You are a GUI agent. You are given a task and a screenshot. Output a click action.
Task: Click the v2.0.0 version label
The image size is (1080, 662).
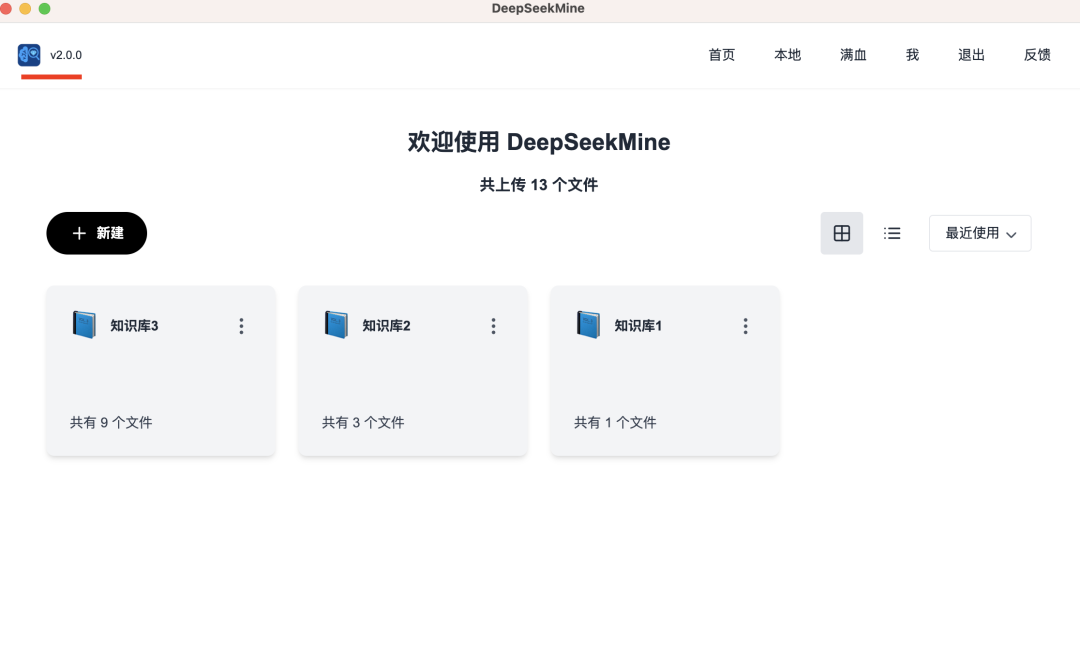pyautogui.click(x=66, y=55)
